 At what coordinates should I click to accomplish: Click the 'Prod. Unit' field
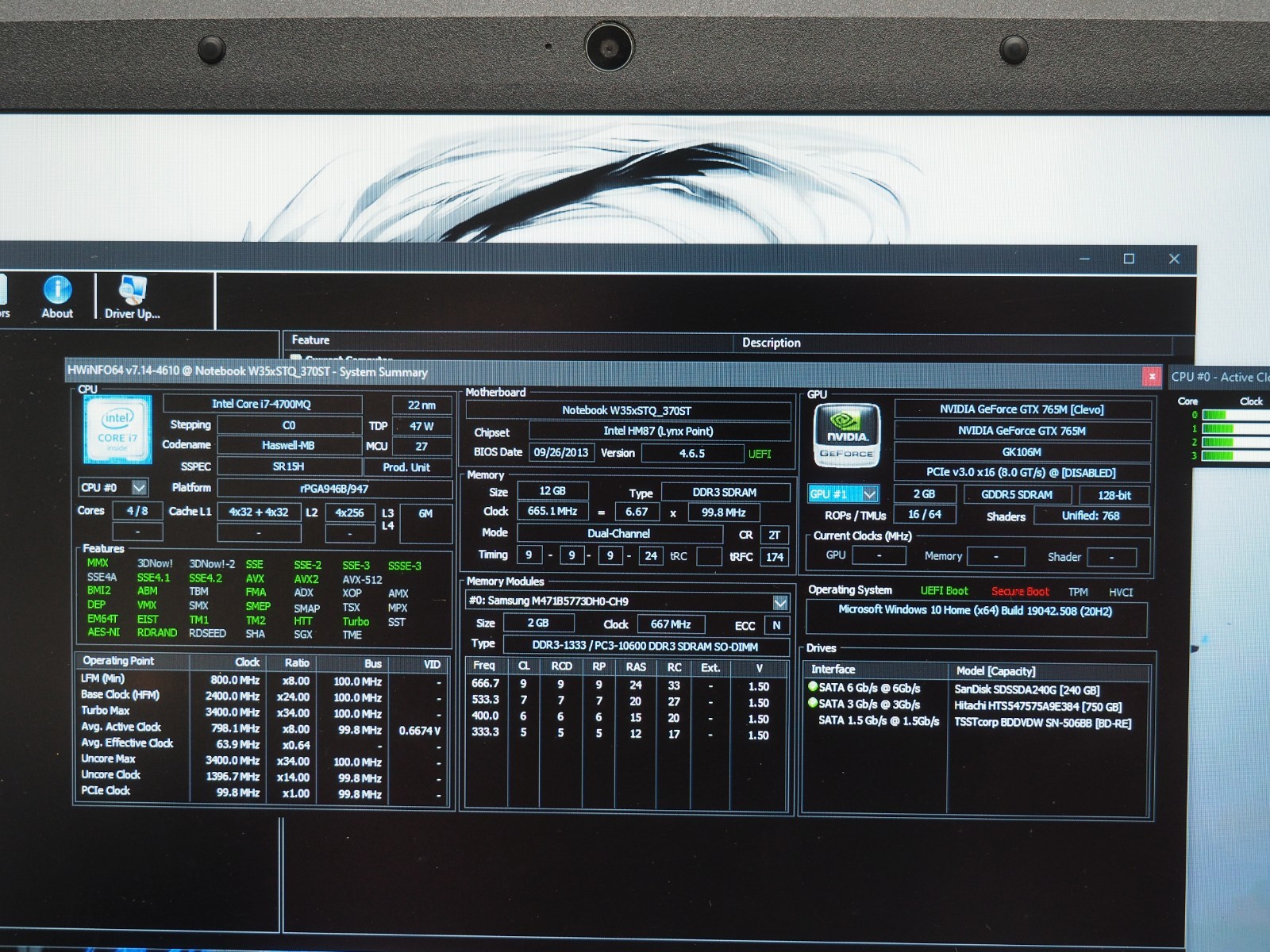tap(406, 467)
